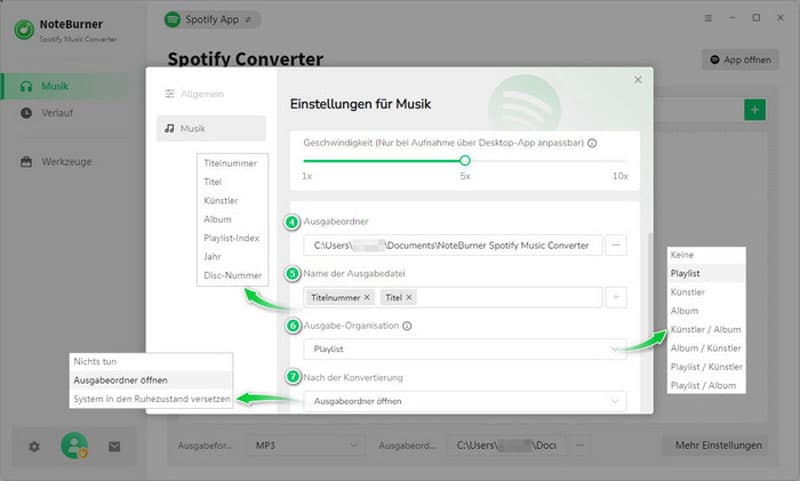Click the green plus add button
This screenshot has height=481, width=800.
click(x=755, y=110)
